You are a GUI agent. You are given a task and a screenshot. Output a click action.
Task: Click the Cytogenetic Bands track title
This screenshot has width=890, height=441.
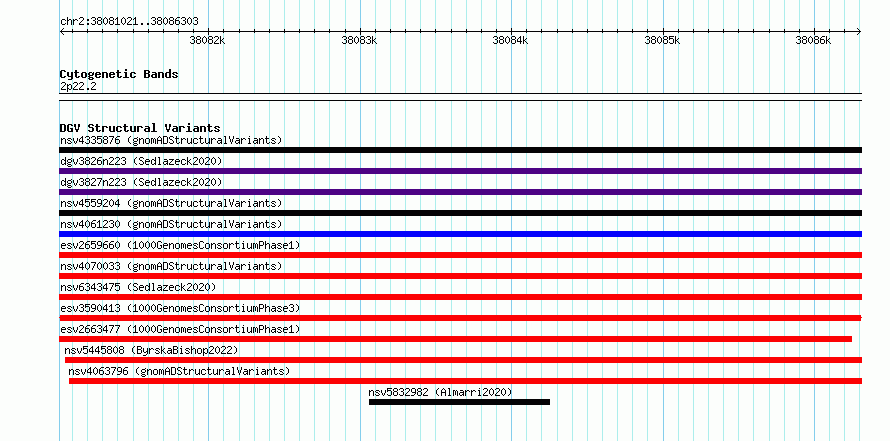[119, 74]
